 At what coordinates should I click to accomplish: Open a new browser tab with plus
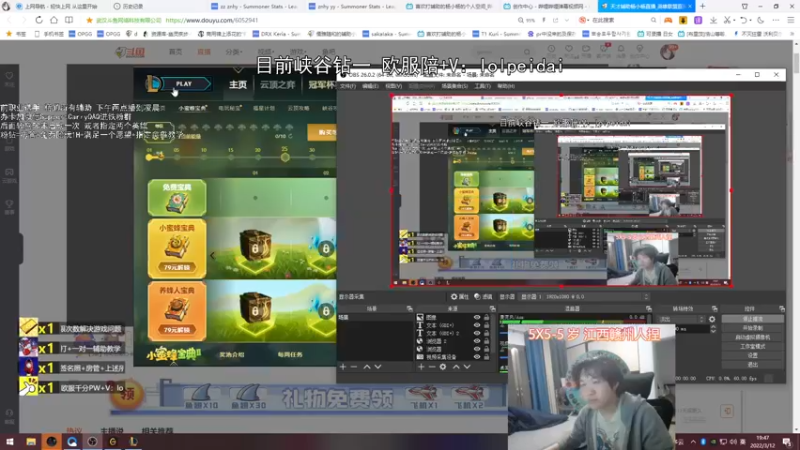(x=703, y=6)
